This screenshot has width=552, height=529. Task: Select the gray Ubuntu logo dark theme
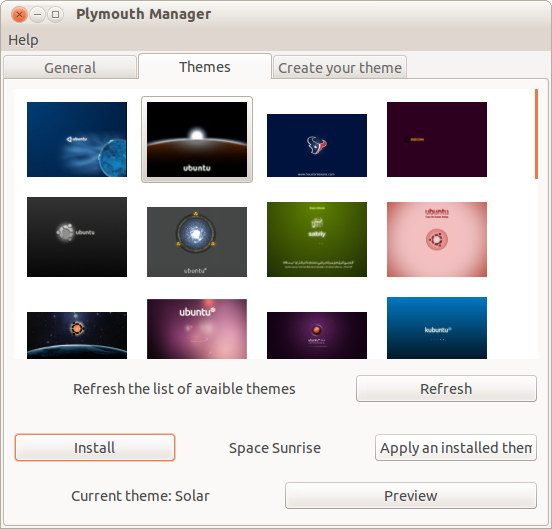[77, 237]
